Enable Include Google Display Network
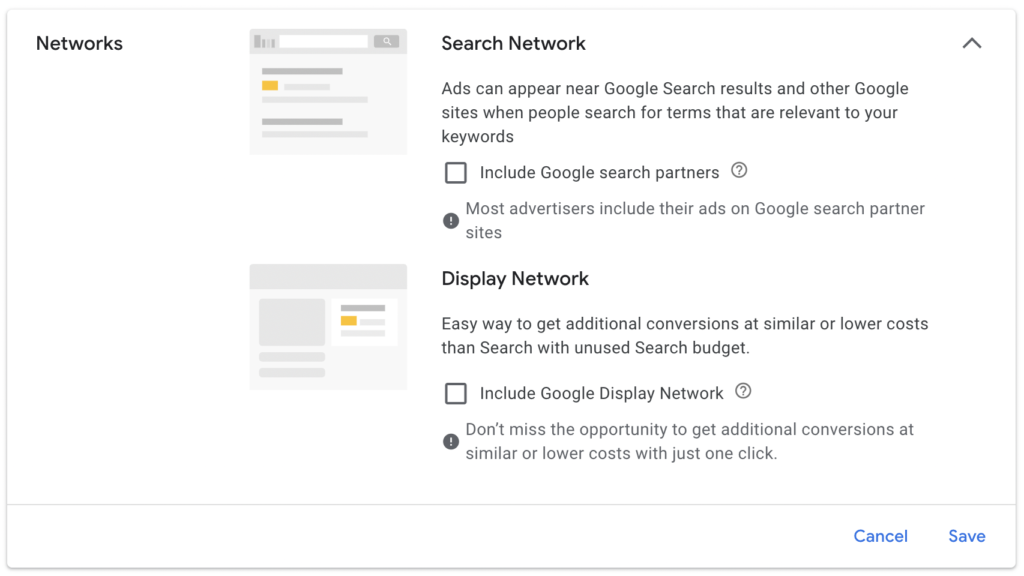 pyautogui.click(x=456, y=393)
